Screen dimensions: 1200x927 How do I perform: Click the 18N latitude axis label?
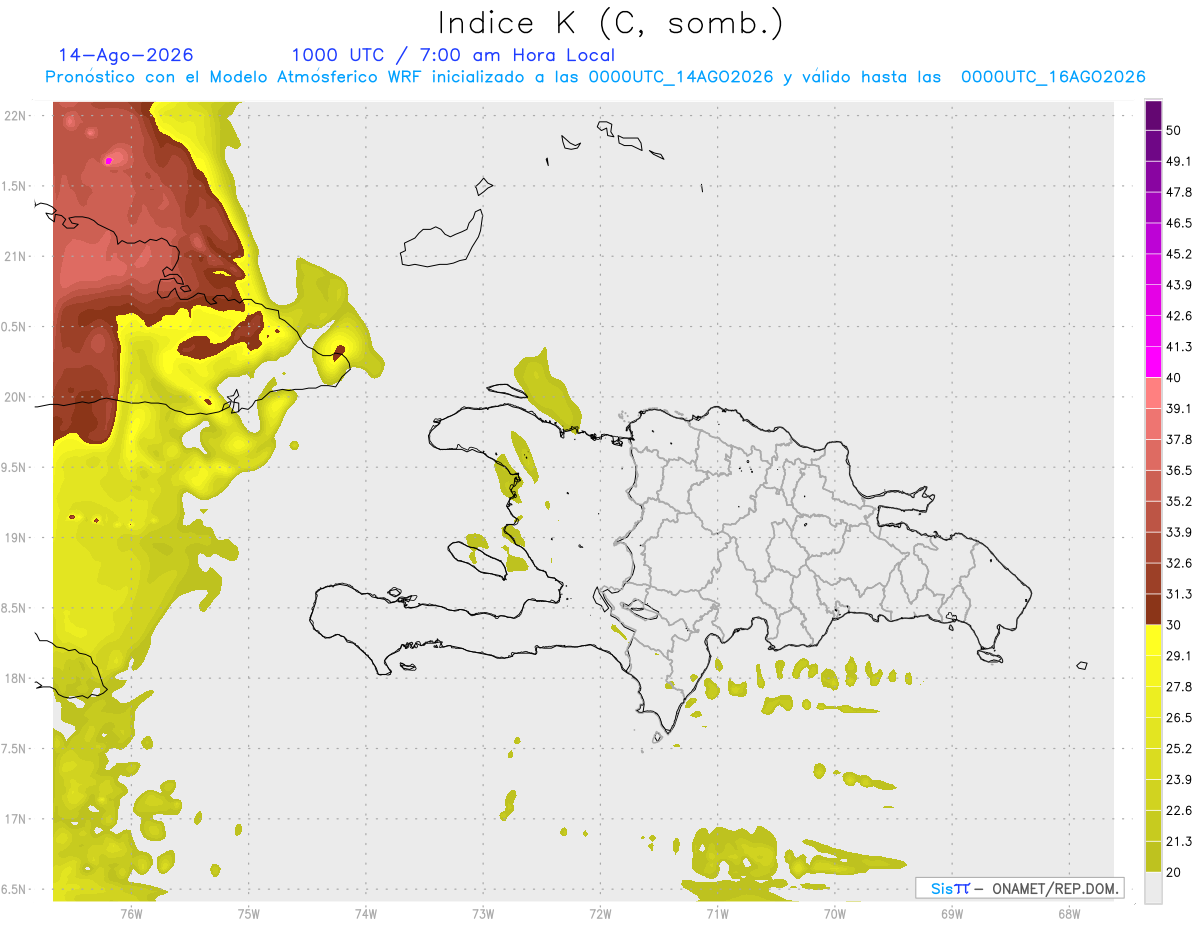point(15,678)
